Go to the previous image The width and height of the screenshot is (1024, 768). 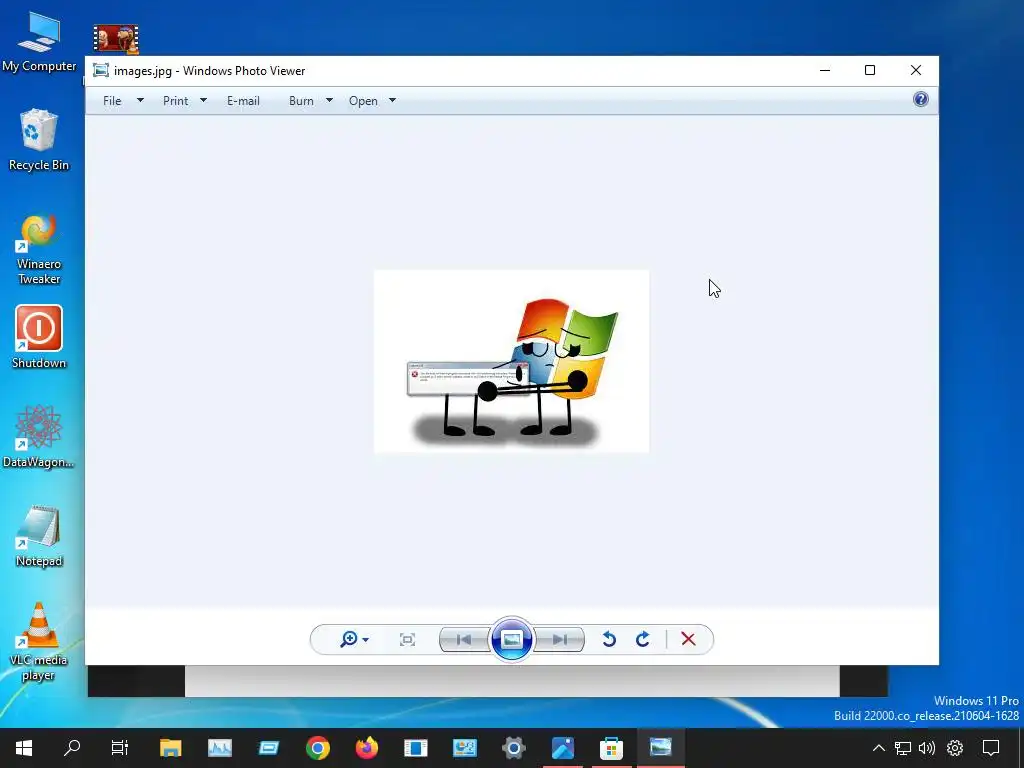pos(464,639)
